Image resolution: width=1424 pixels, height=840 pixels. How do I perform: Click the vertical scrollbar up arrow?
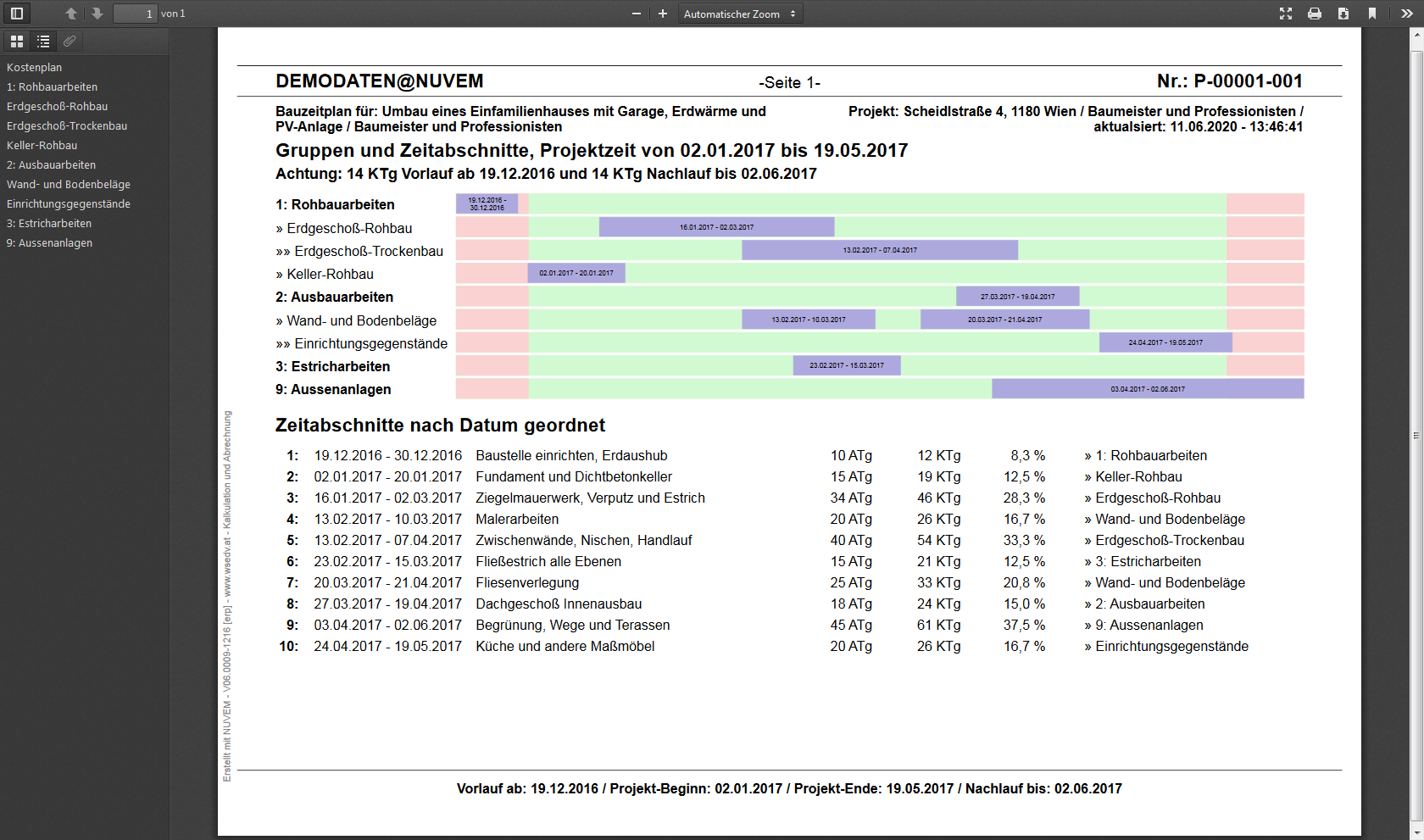[1416, 35]
